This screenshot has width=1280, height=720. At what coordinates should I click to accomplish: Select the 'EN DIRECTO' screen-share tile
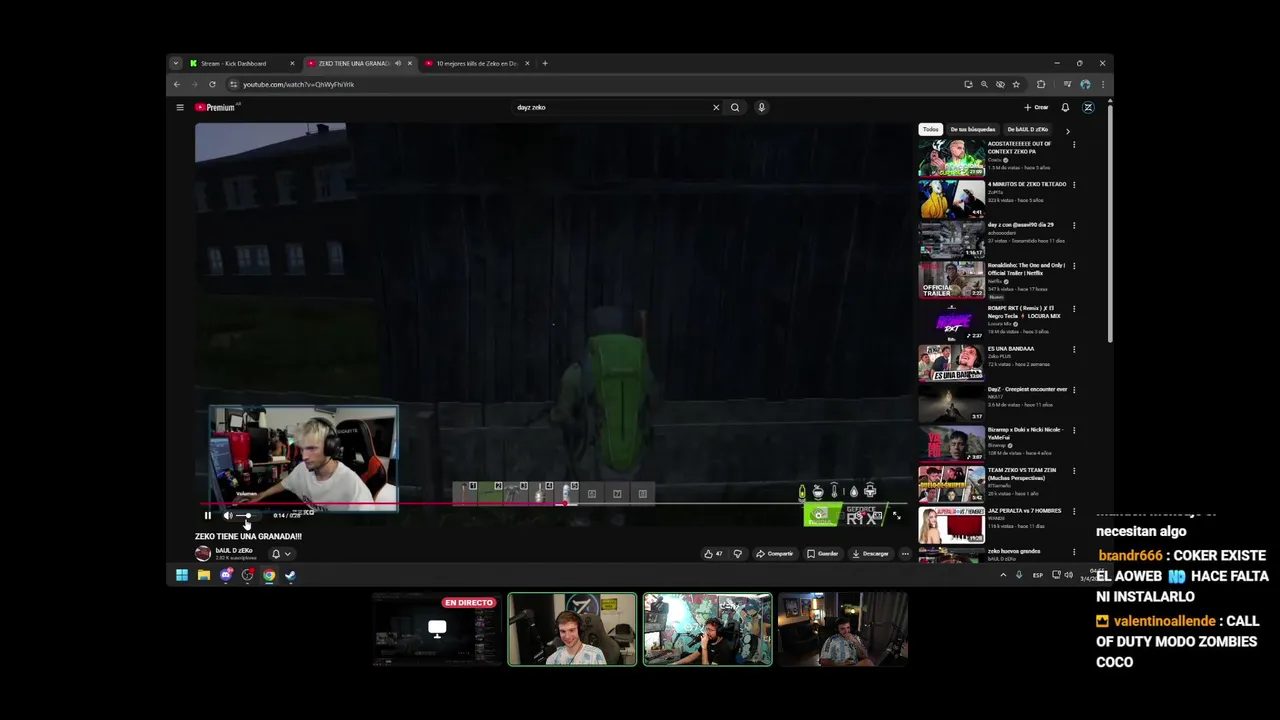point(437,629)
